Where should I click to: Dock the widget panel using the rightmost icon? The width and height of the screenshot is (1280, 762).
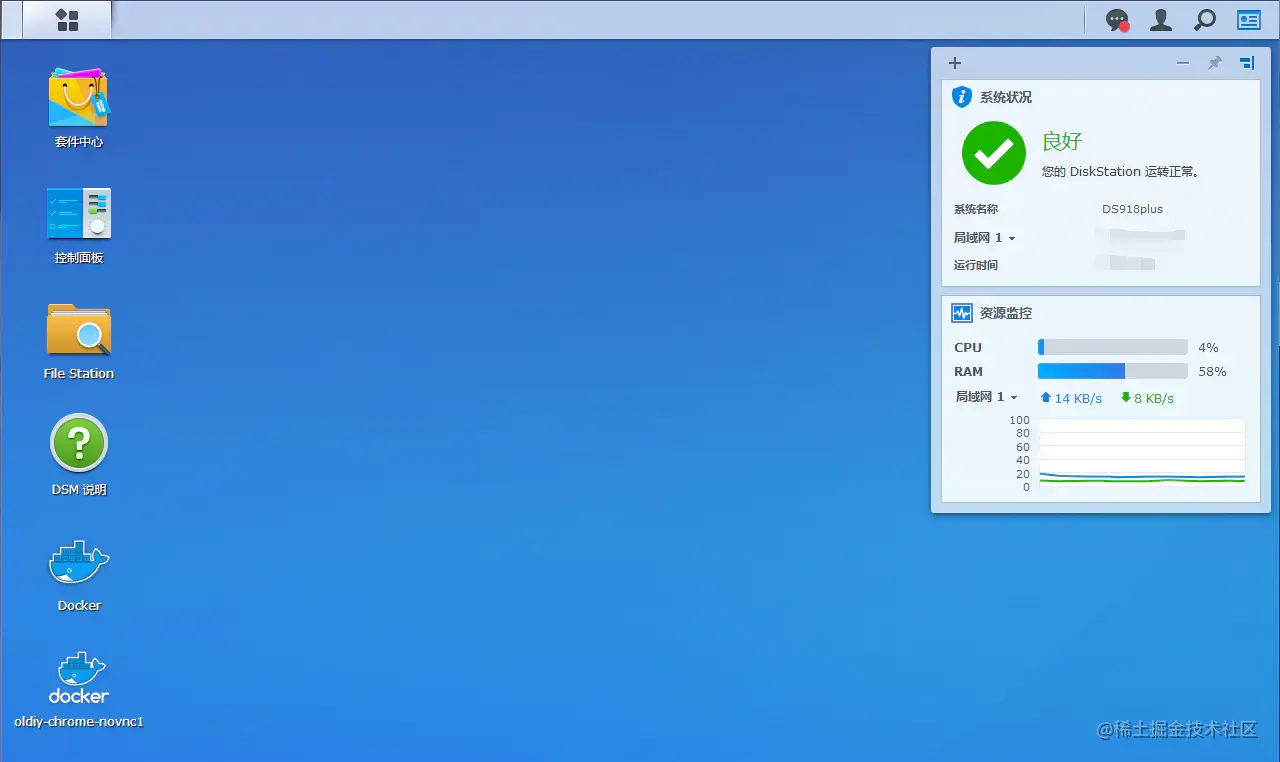click(x=1247, y=63)
